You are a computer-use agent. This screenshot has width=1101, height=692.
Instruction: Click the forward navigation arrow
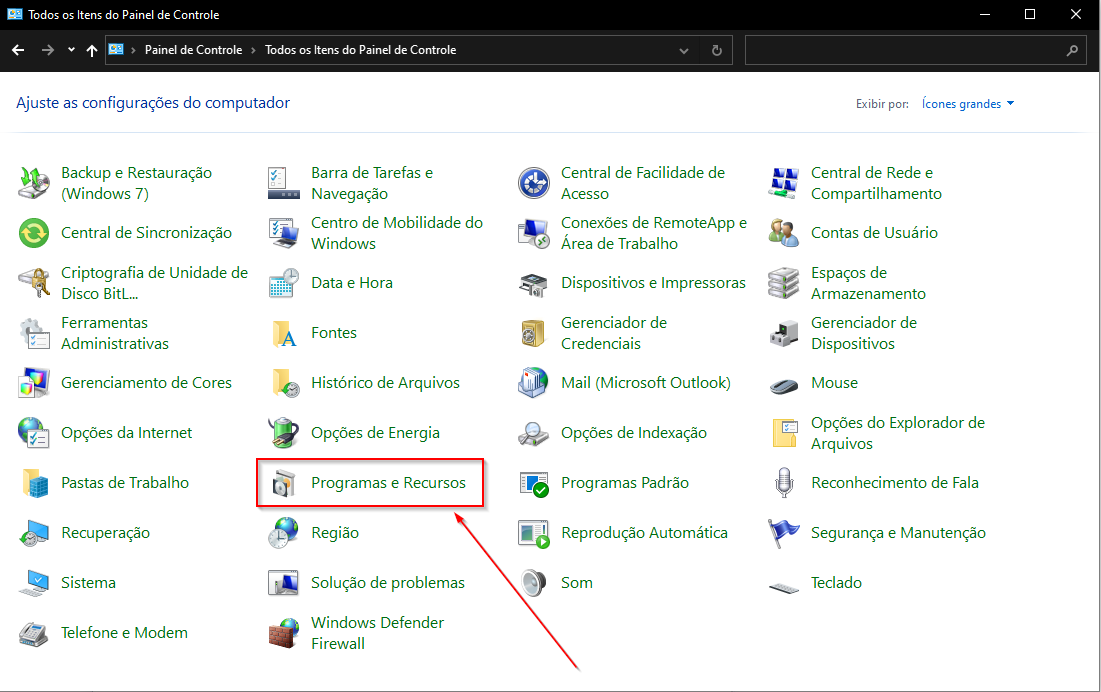pyautogui.click(x=47, y=50)
